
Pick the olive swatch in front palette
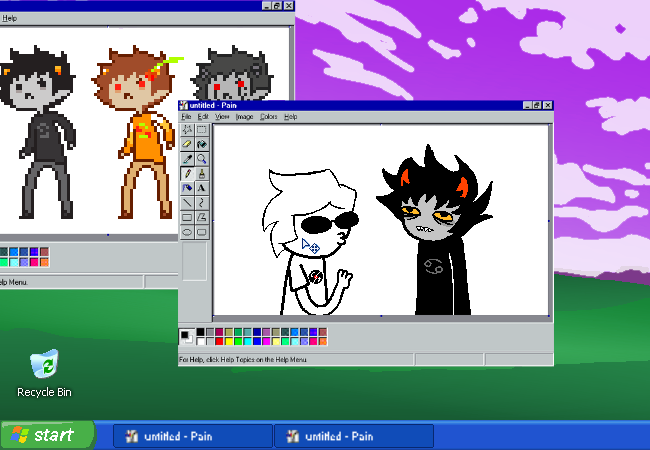click(x=229, y=332)
